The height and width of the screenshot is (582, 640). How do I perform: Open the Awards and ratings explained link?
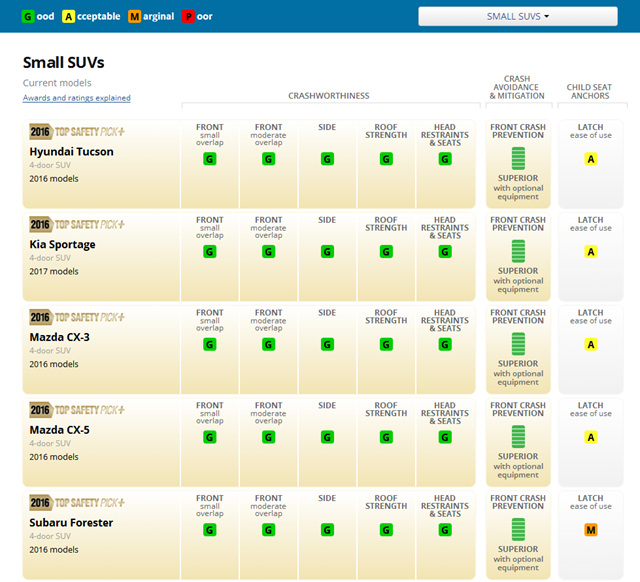pyautogui.click(x=77, y=98)
